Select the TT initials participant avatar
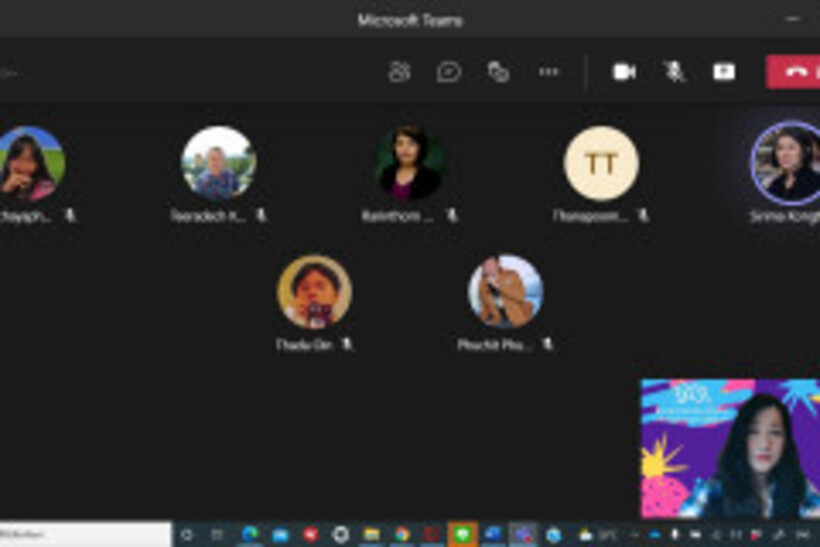 click(601, 163)
